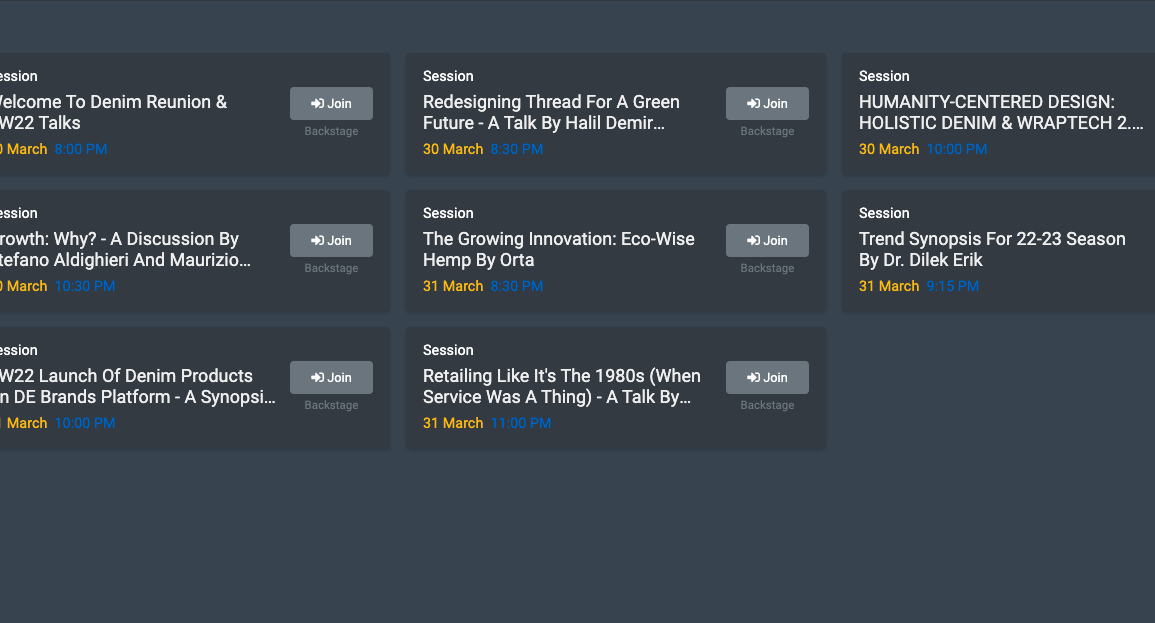This screenshot has width=1155, height=623.
Task: Open Backstage for Welcome To Denim Reunion
Action: (331, 131)
